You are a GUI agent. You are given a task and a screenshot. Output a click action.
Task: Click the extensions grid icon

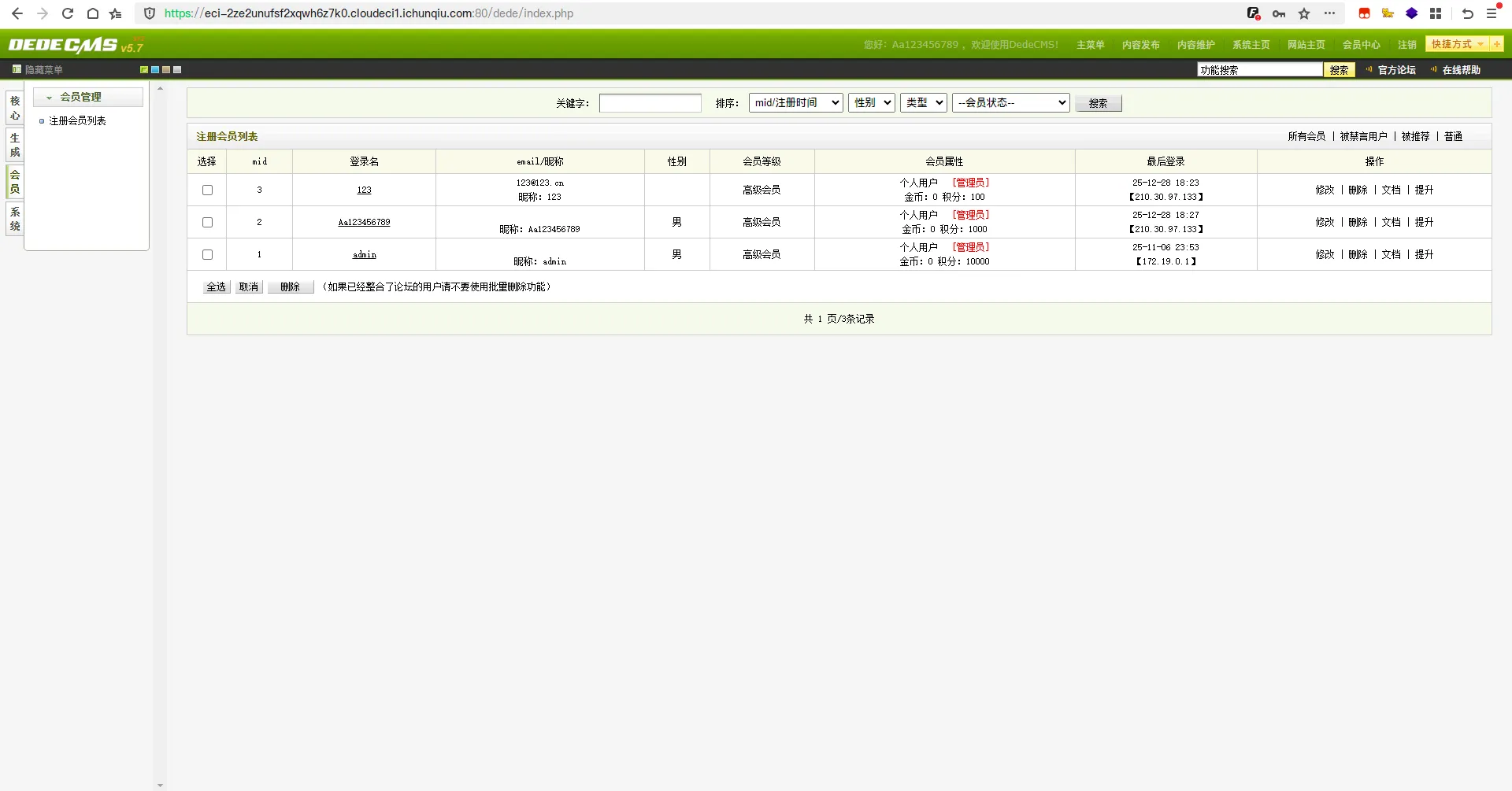[x=1436, y=13]
